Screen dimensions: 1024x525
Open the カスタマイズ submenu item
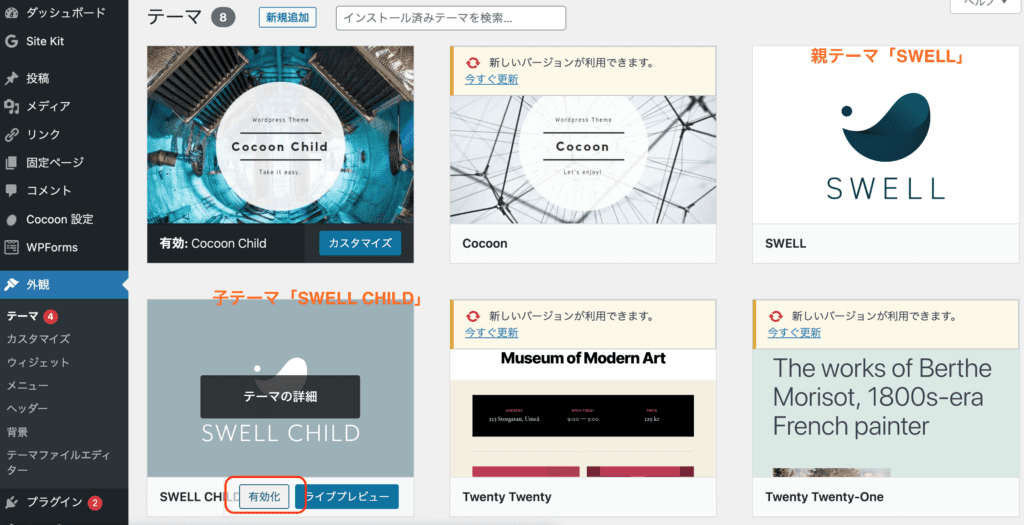38,339
